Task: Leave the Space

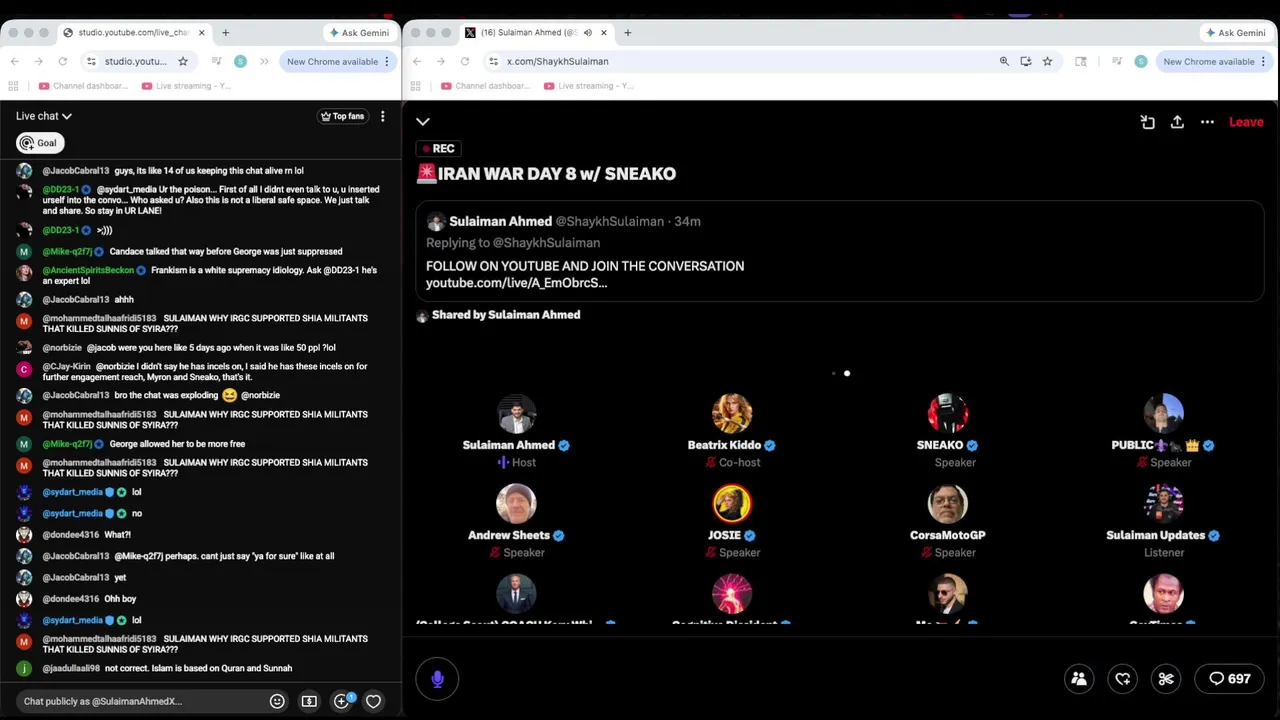Action: (x=1246, y=122)
